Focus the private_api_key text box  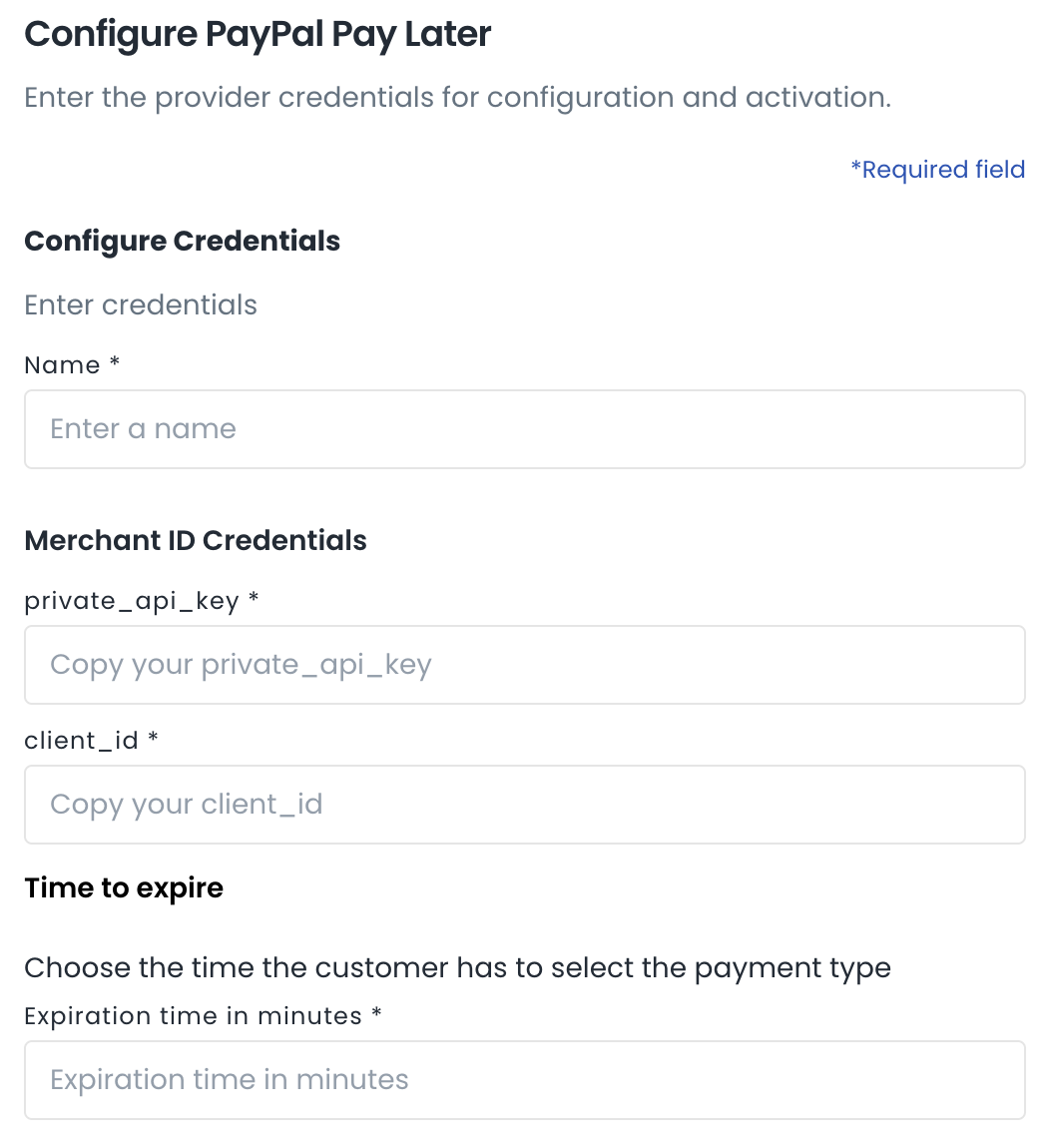tap(524, 665)
